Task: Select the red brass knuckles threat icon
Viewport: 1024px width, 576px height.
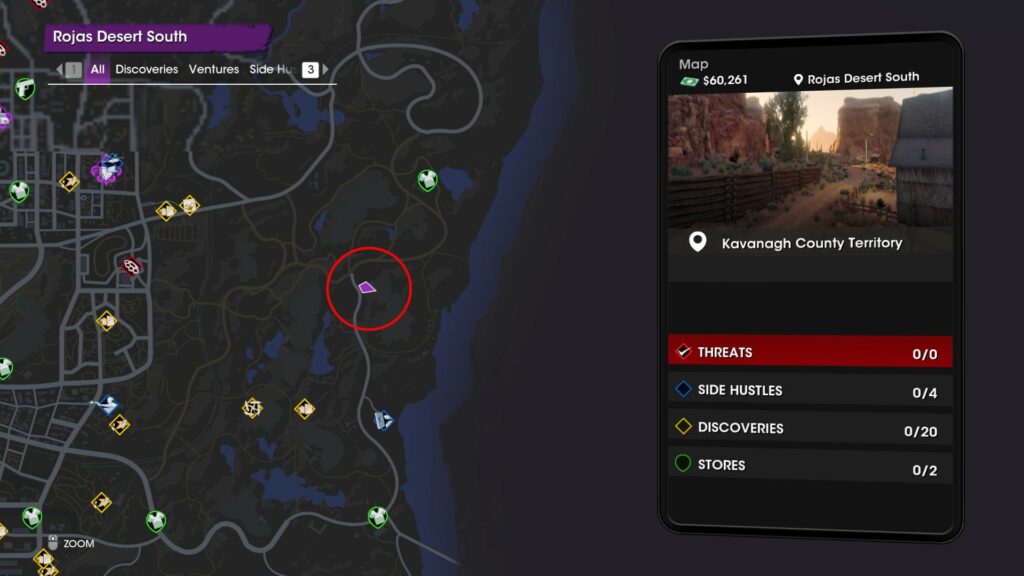Action: (x=131, y=266)
